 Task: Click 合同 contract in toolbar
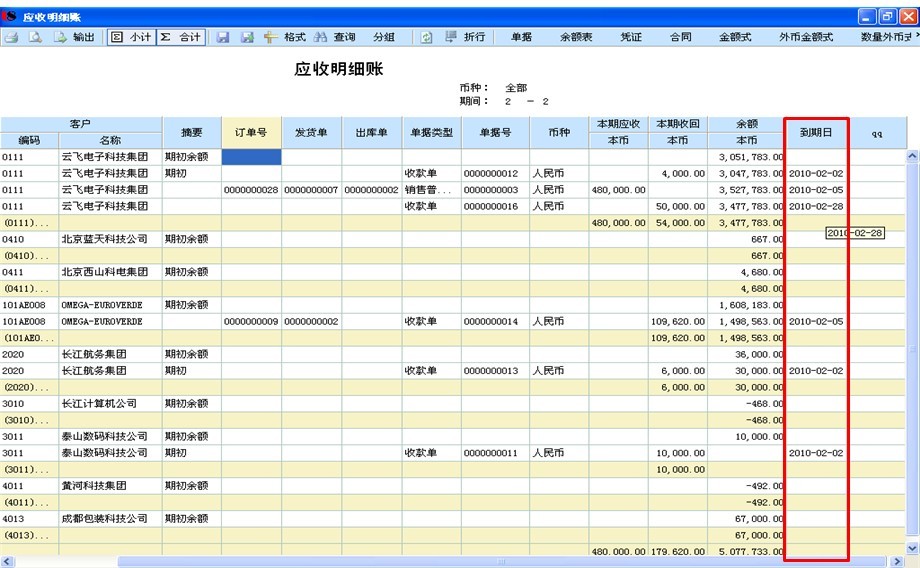681,38
